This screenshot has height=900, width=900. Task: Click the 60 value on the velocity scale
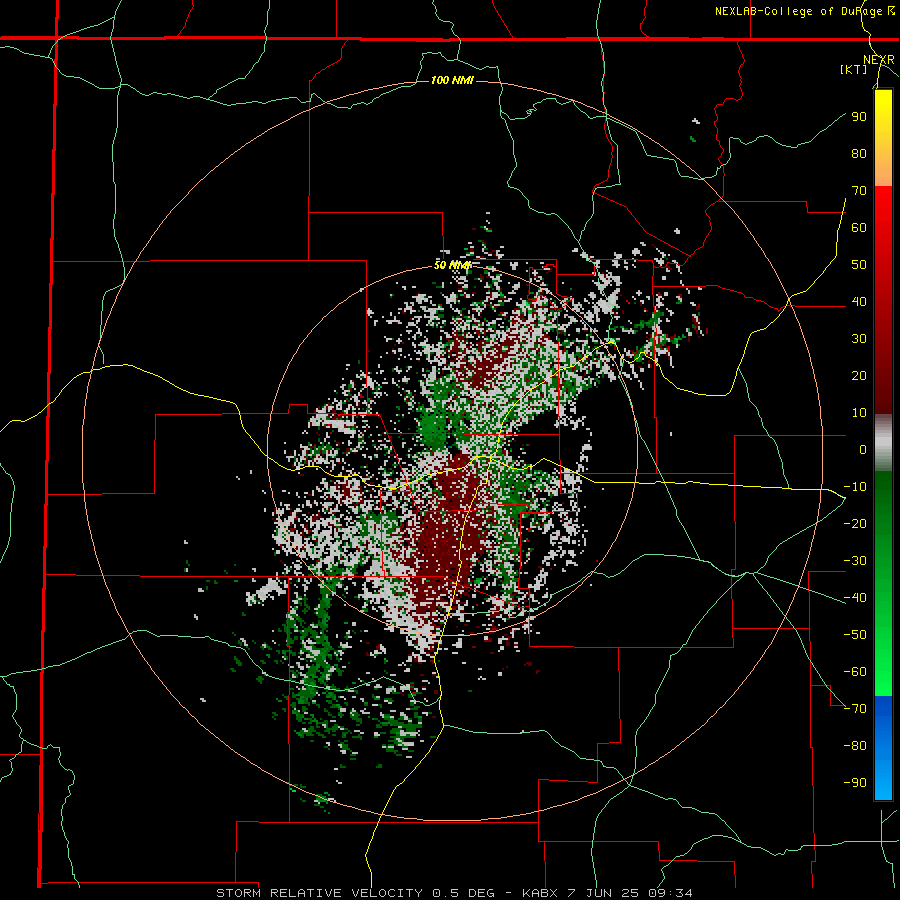click(859, 228)
